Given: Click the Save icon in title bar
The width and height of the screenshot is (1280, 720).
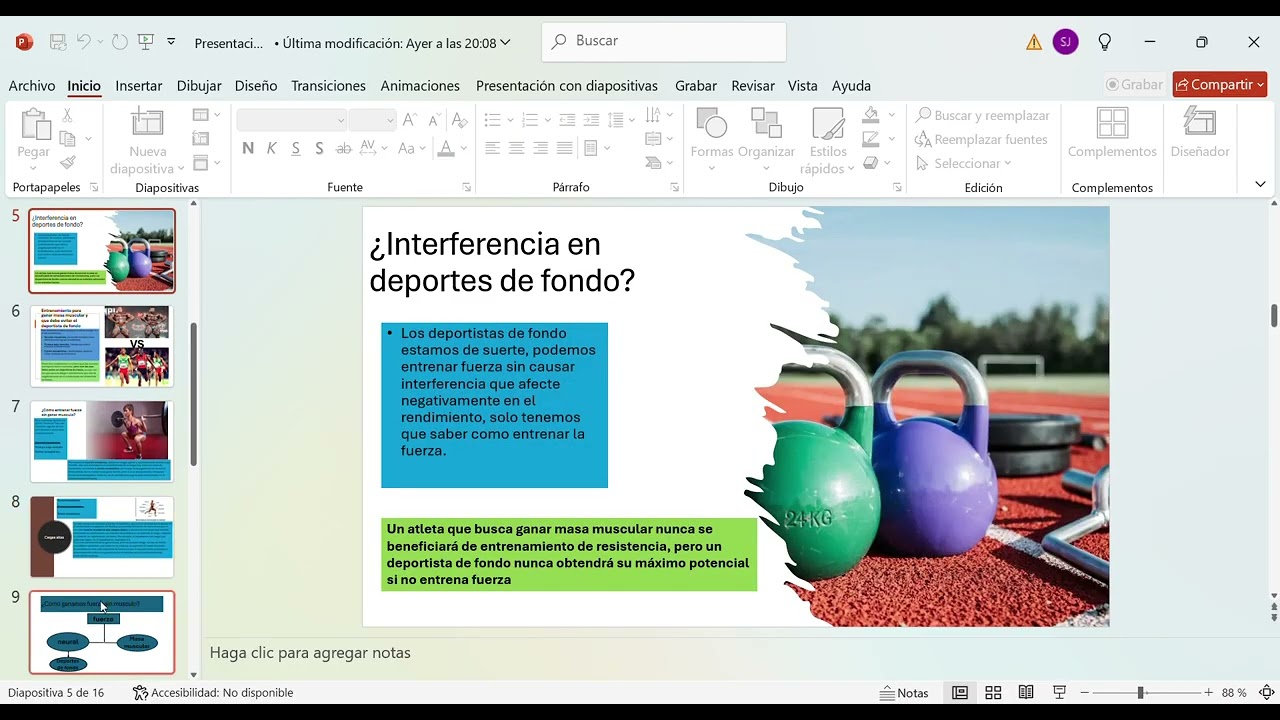Looking at the screenshot, I should (x=58, y=42).
